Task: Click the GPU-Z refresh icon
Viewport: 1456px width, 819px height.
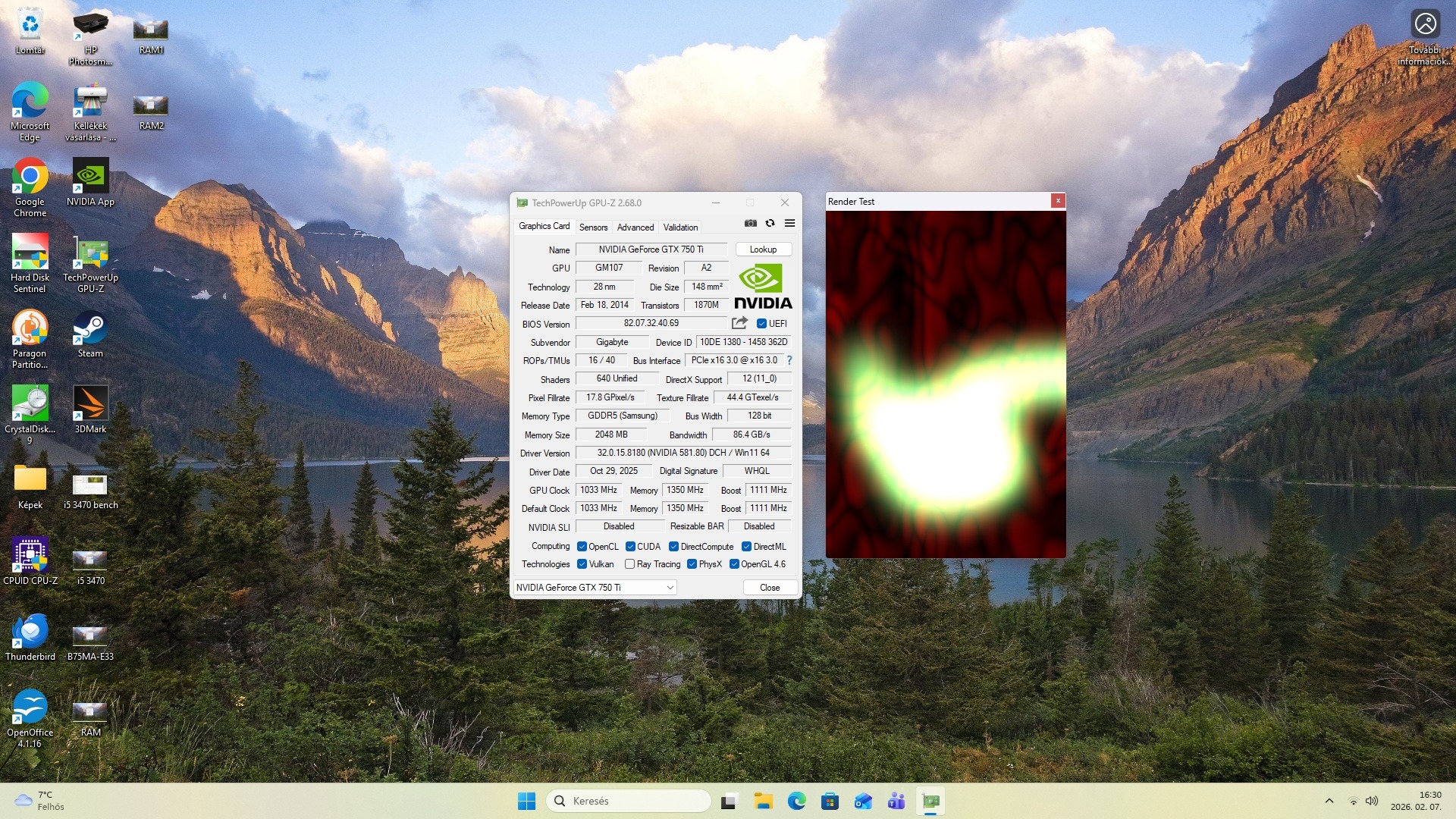Action: pyautogui.click(x=770, y=223)
